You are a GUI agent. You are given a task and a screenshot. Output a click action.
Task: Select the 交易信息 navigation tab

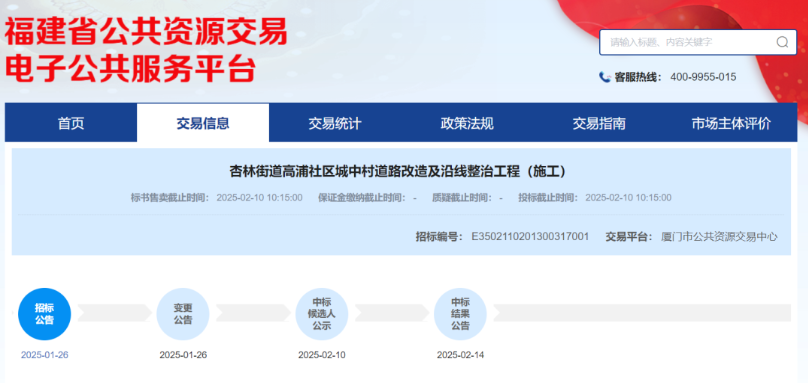(x=203, y=123)
